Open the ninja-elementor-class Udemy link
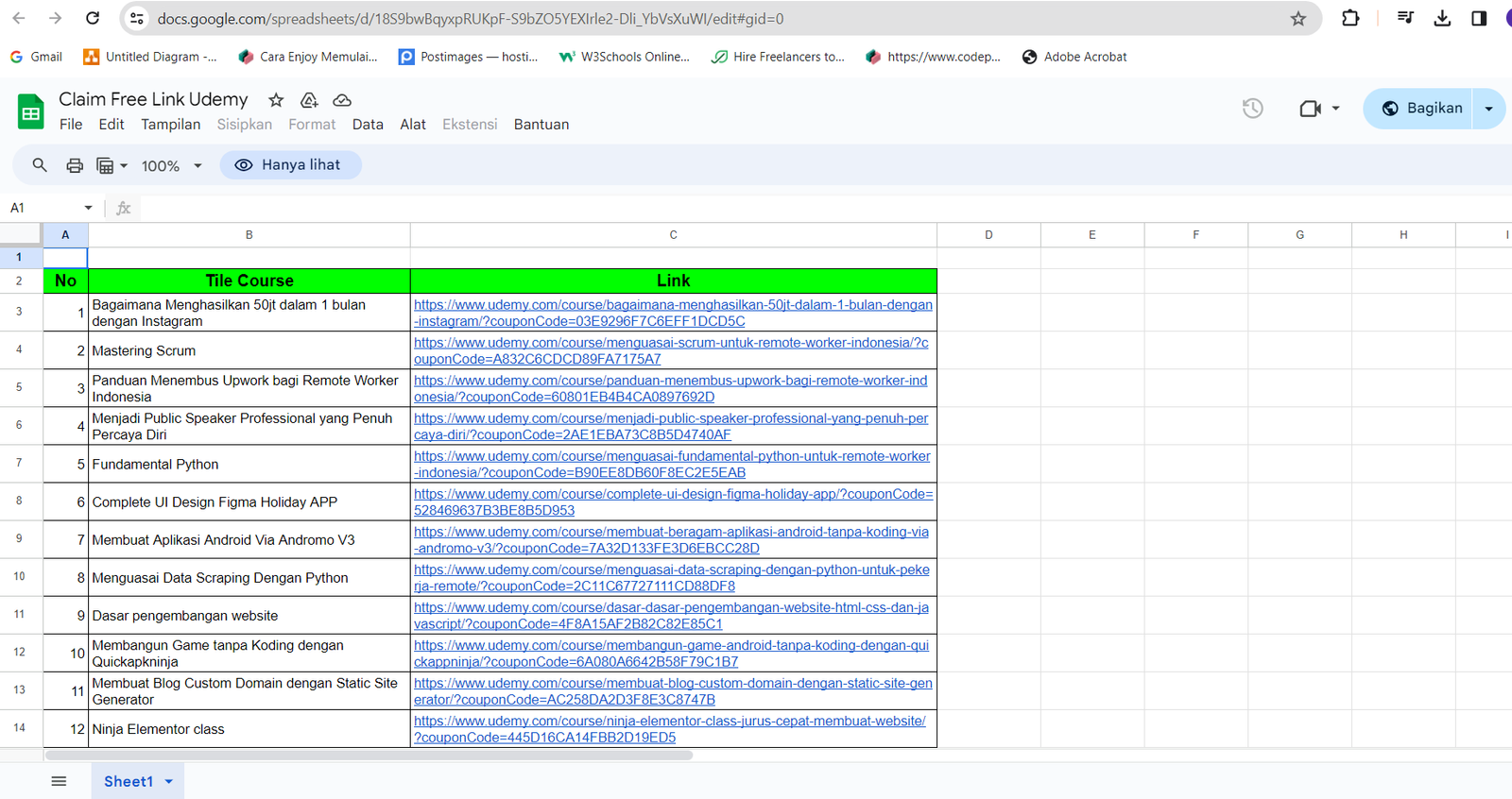This screenshot has width=1512, height=799. click(x=670, y=729)
